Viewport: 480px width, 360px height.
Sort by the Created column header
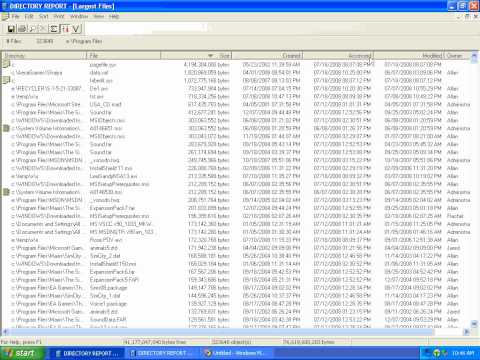pyautogui.click(x=267, y=56)
